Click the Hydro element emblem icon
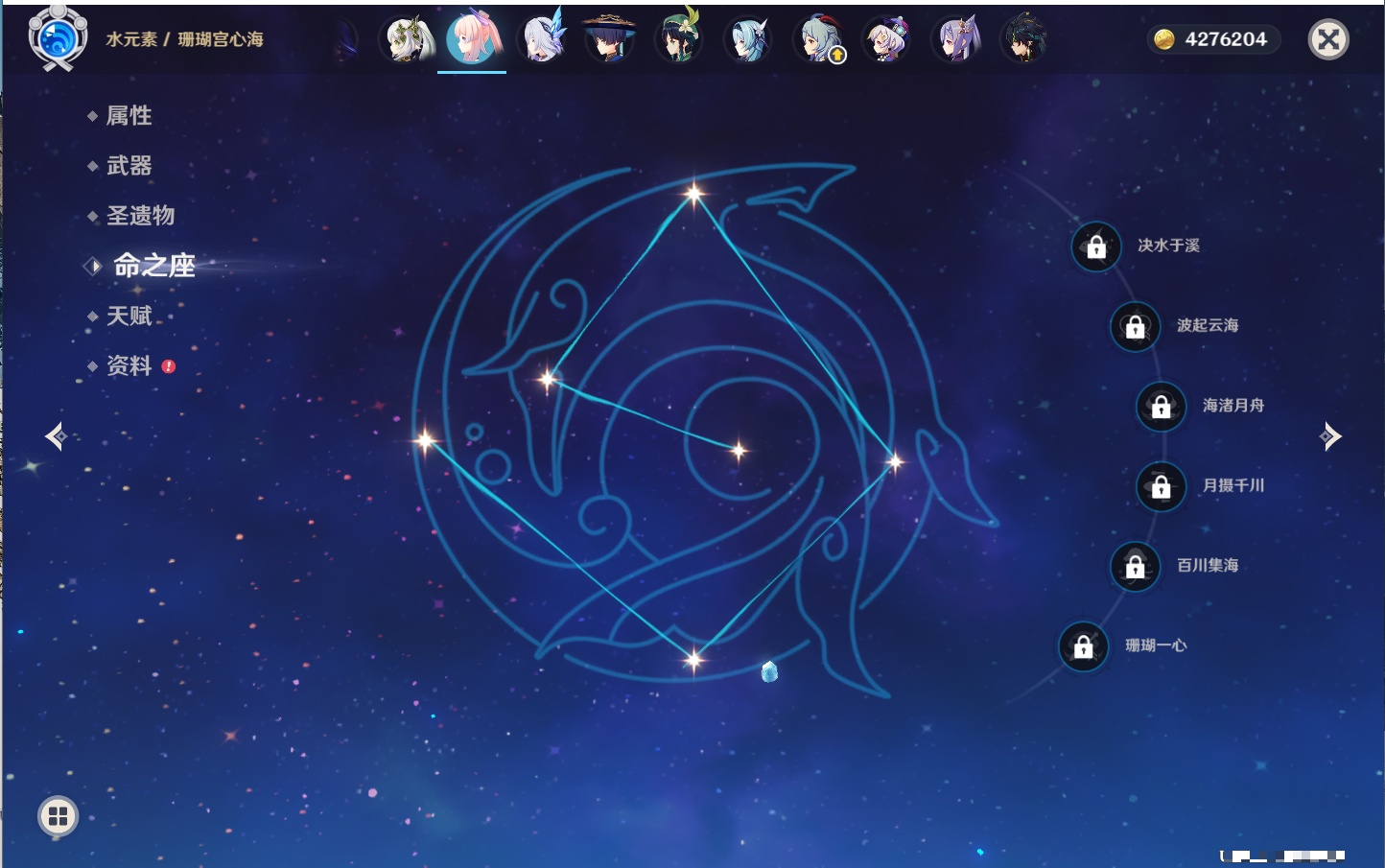This screenshot has width=1385, height=868. coord(58,38)
